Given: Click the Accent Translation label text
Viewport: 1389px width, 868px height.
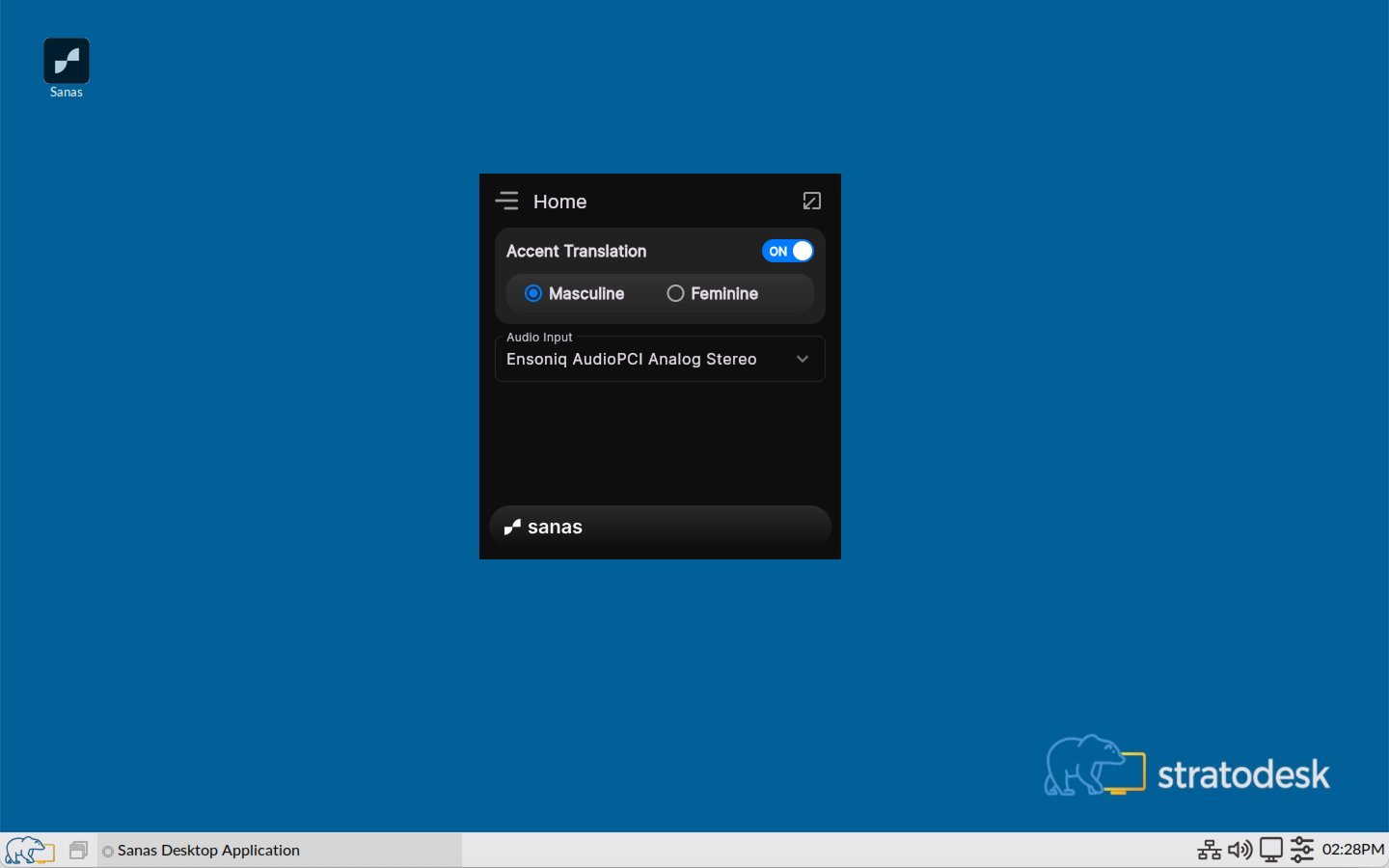Looking at the screenshot, I should coord(576,251).
